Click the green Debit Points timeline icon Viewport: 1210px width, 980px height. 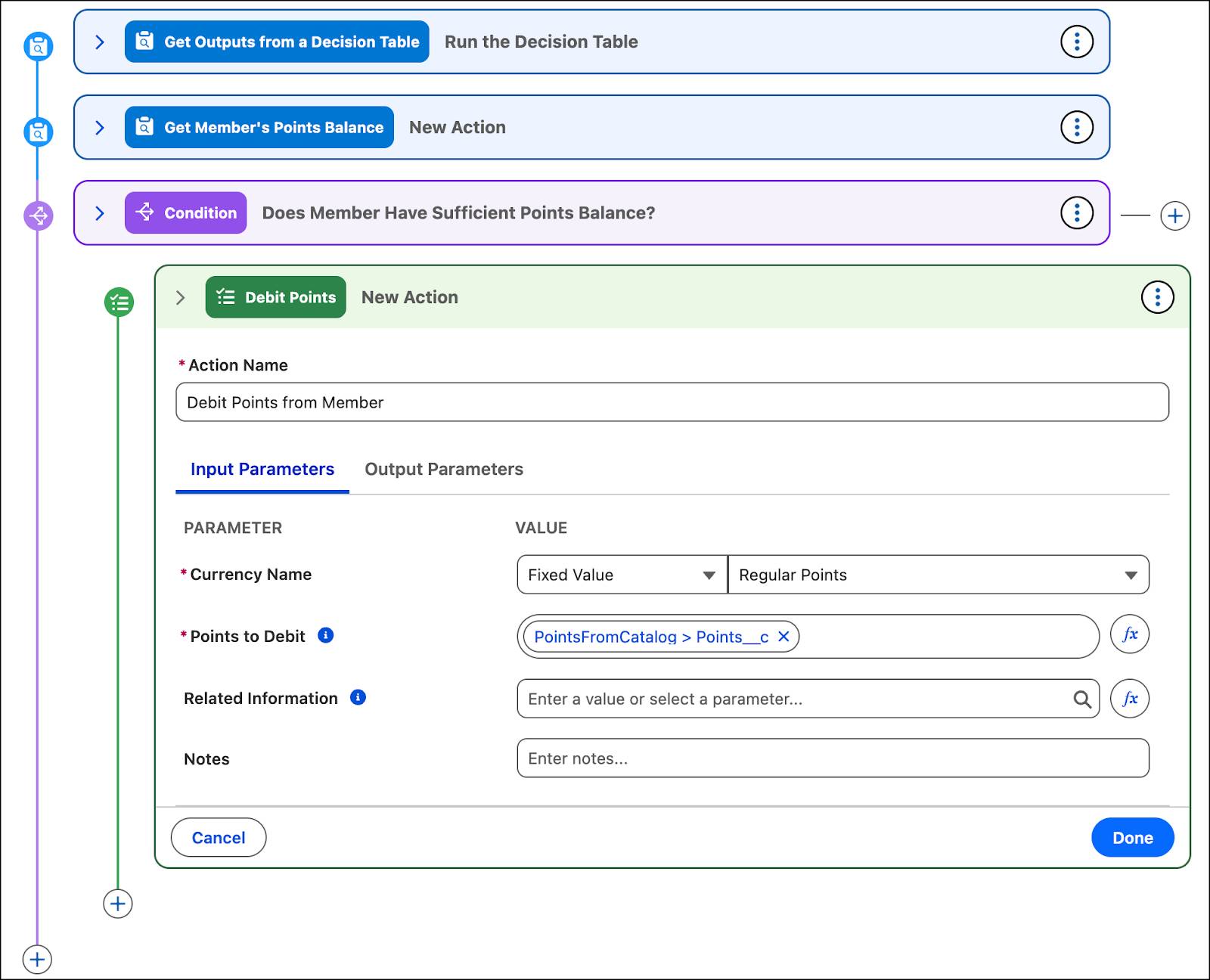tap(119, 302)
